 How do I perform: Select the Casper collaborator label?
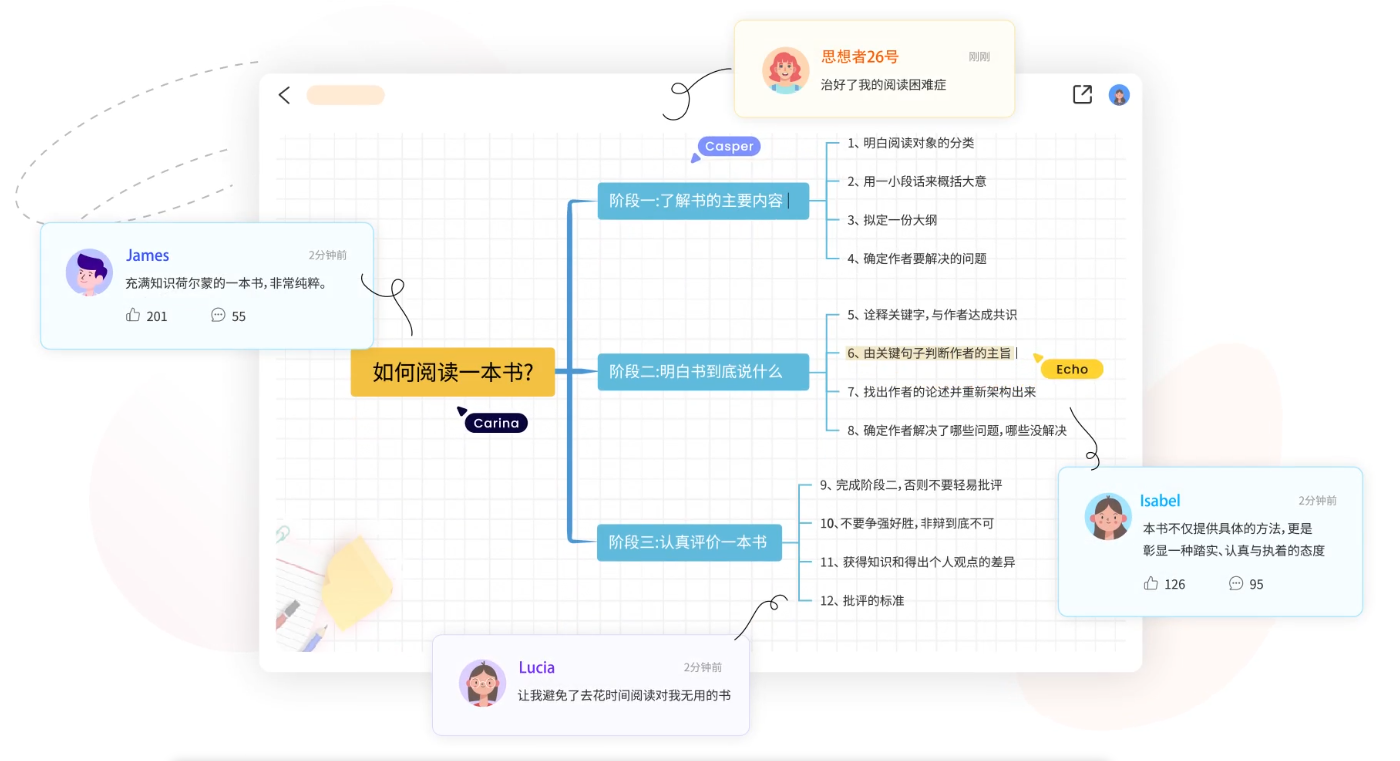pyautogui.click(x=728, y=146)
